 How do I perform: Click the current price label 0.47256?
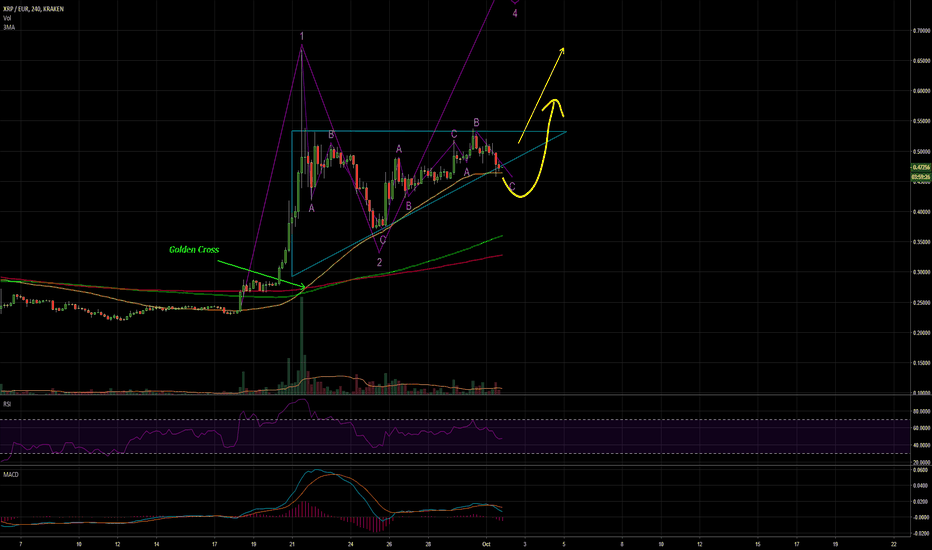click(x=921, y=168)
